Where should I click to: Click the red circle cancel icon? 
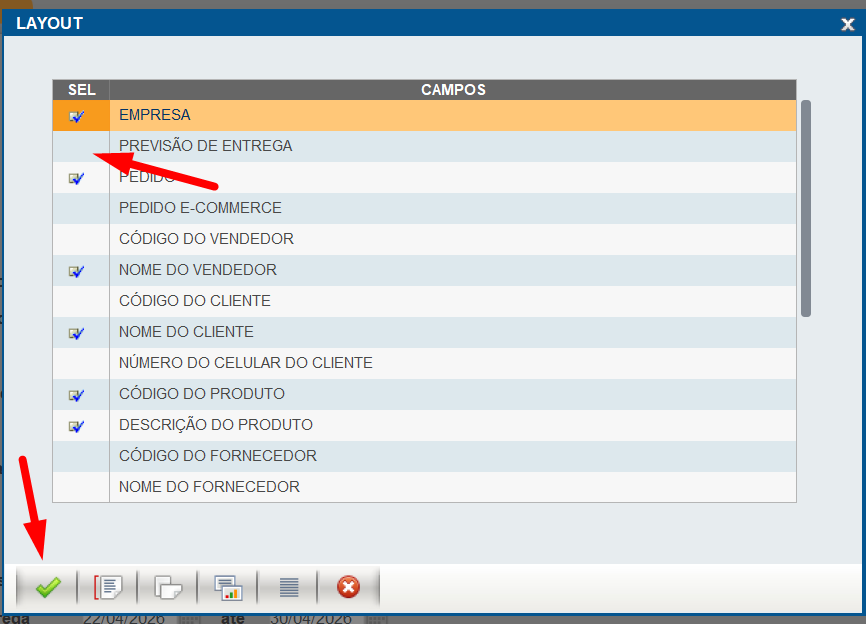tap(348, 587)
